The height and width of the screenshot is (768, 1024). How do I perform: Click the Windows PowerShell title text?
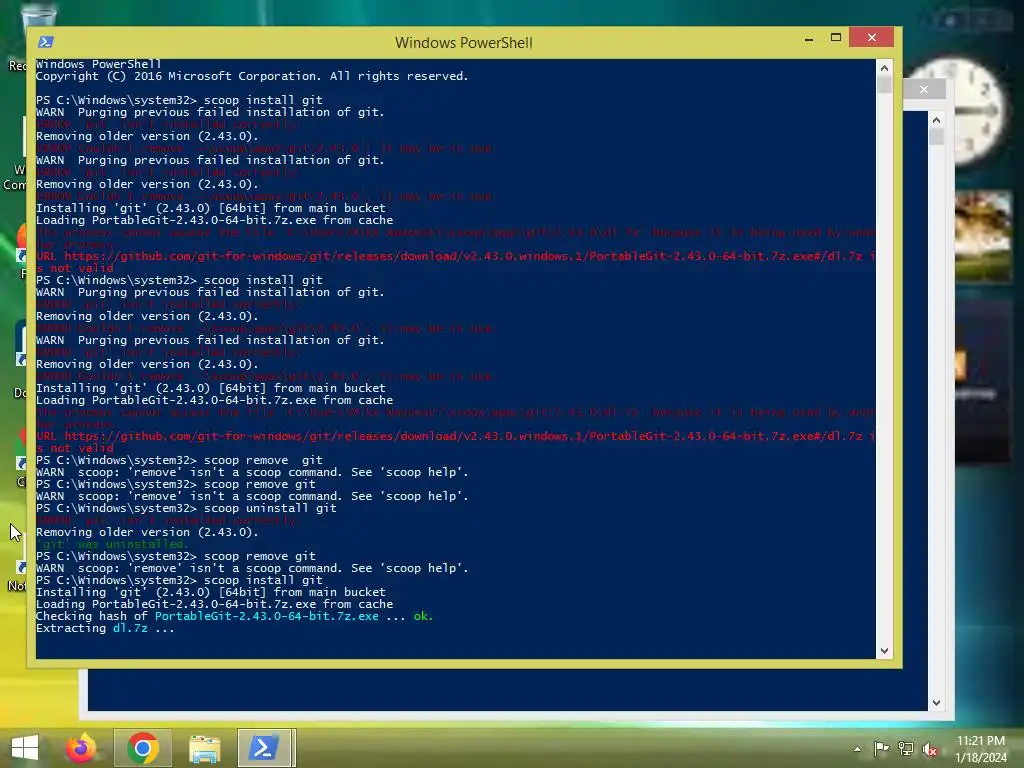click(x=464, y=42)
